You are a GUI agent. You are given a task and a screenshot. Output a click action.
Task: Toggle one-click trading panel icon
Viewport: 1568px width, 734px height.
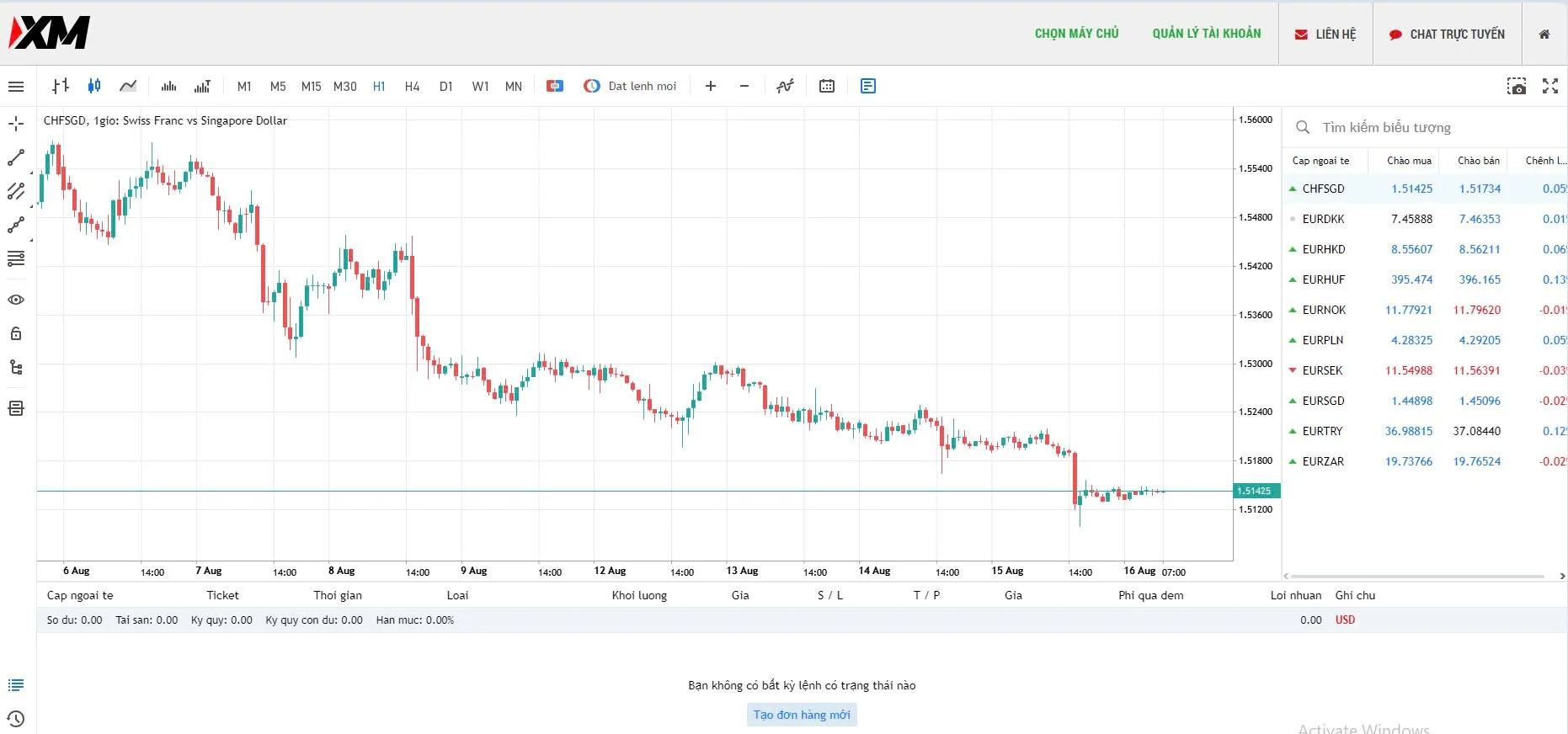coord(554,86)
